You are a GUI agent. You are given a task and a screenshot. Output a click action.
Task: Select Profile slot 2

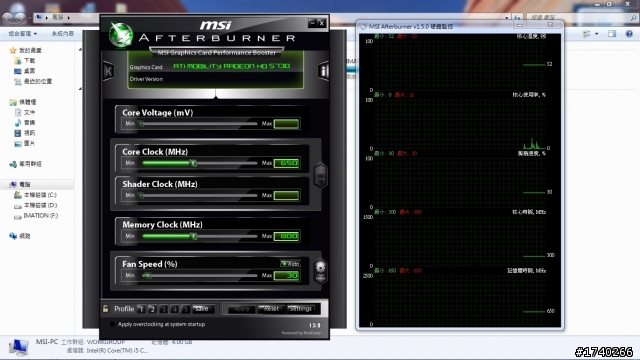(152, 309)
